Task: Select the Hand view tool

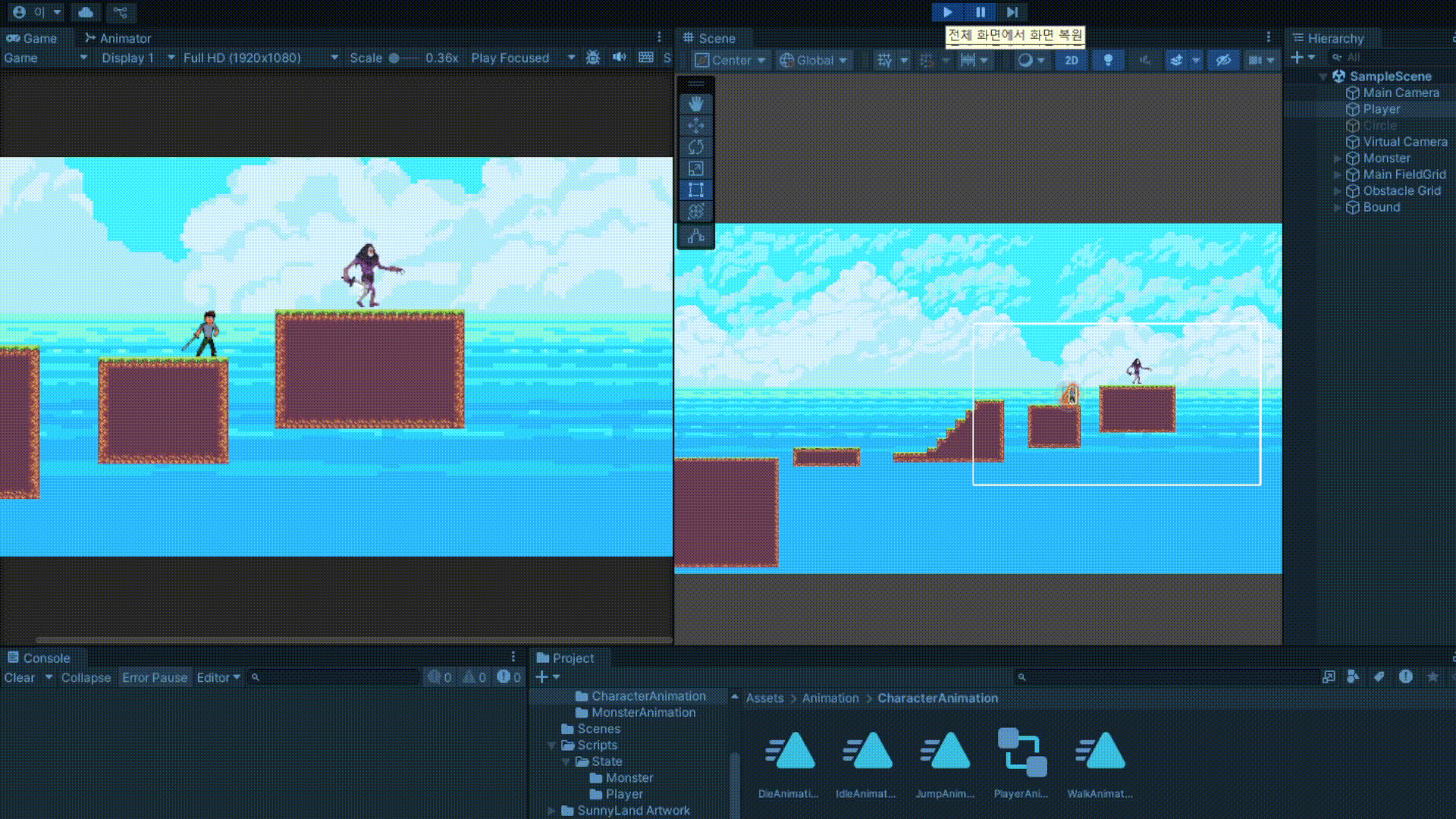Action: 695,104
